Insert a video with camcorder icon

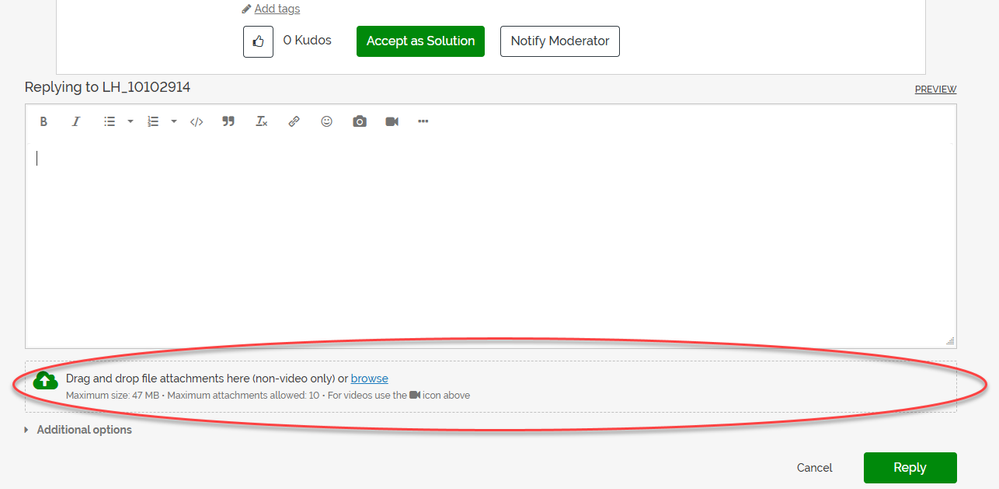[x=392, y=122]
